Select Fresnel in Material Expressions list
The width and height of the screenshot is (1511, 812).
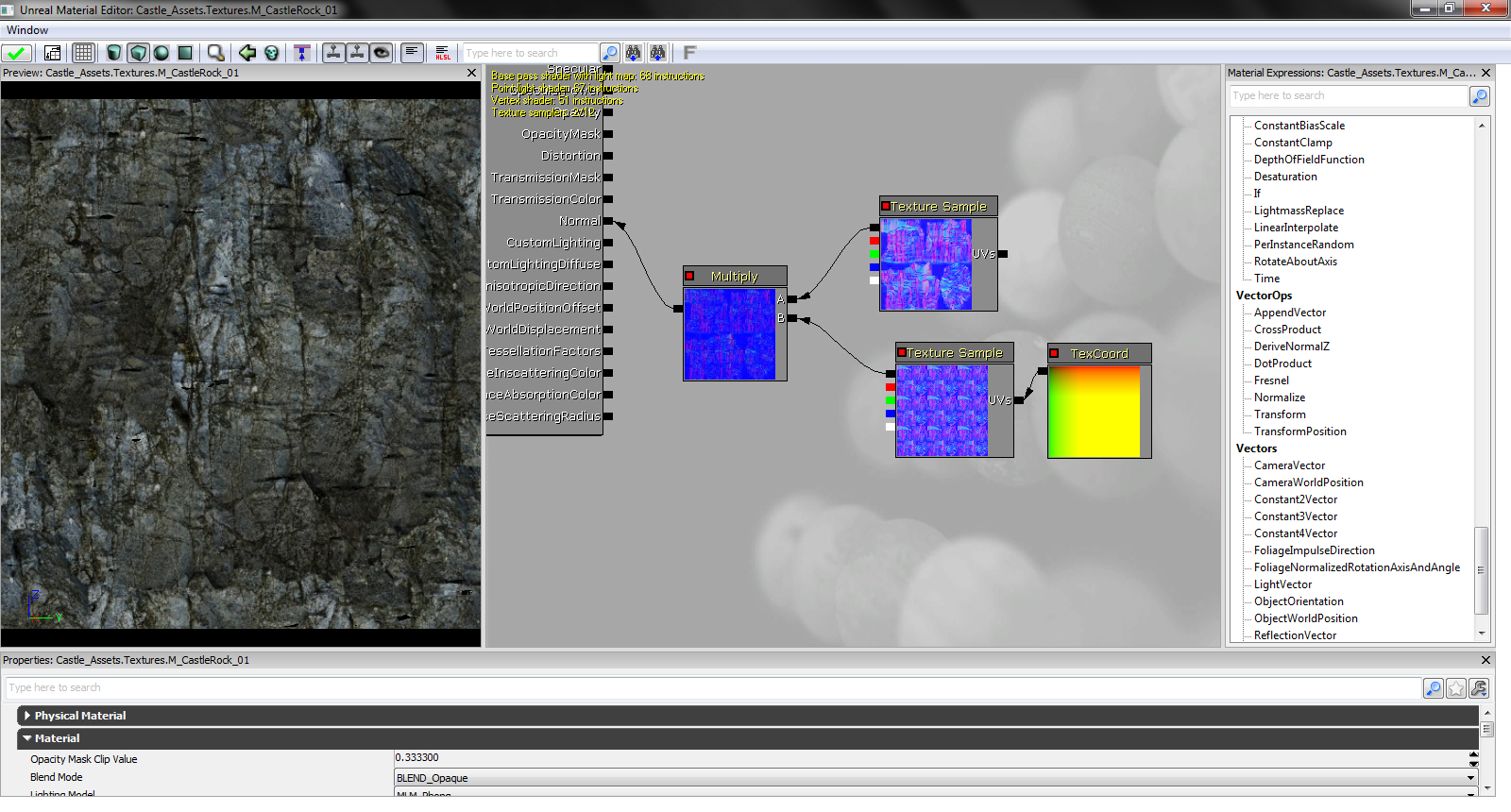tap(1271, 381)
